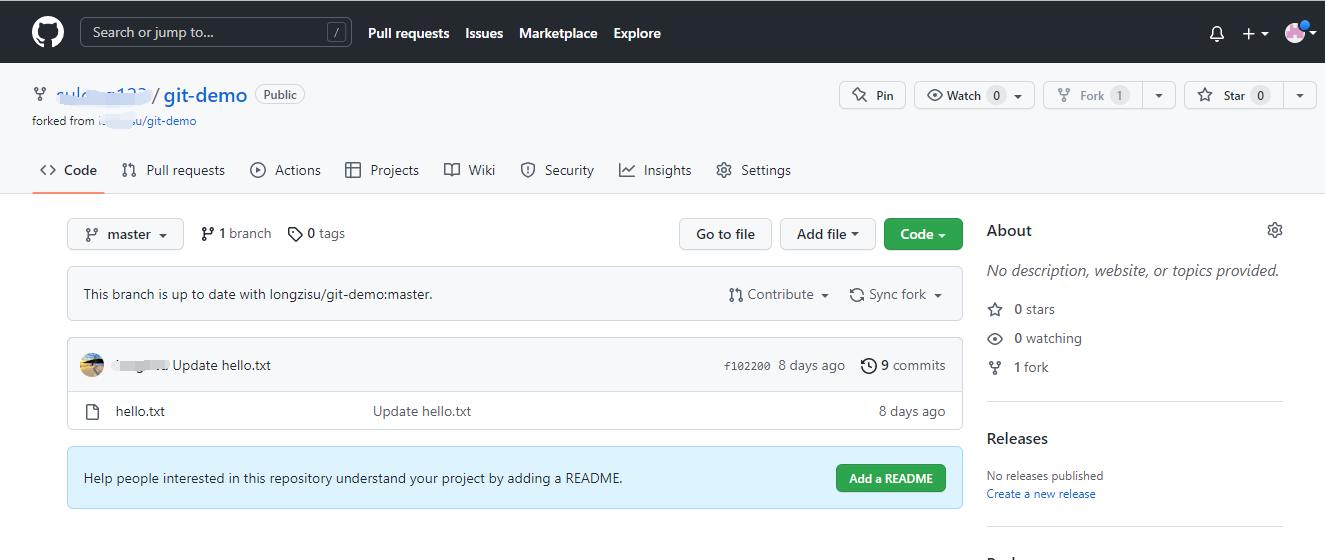
Task: Focus the Search or jump to field
Action: [216, 32]
